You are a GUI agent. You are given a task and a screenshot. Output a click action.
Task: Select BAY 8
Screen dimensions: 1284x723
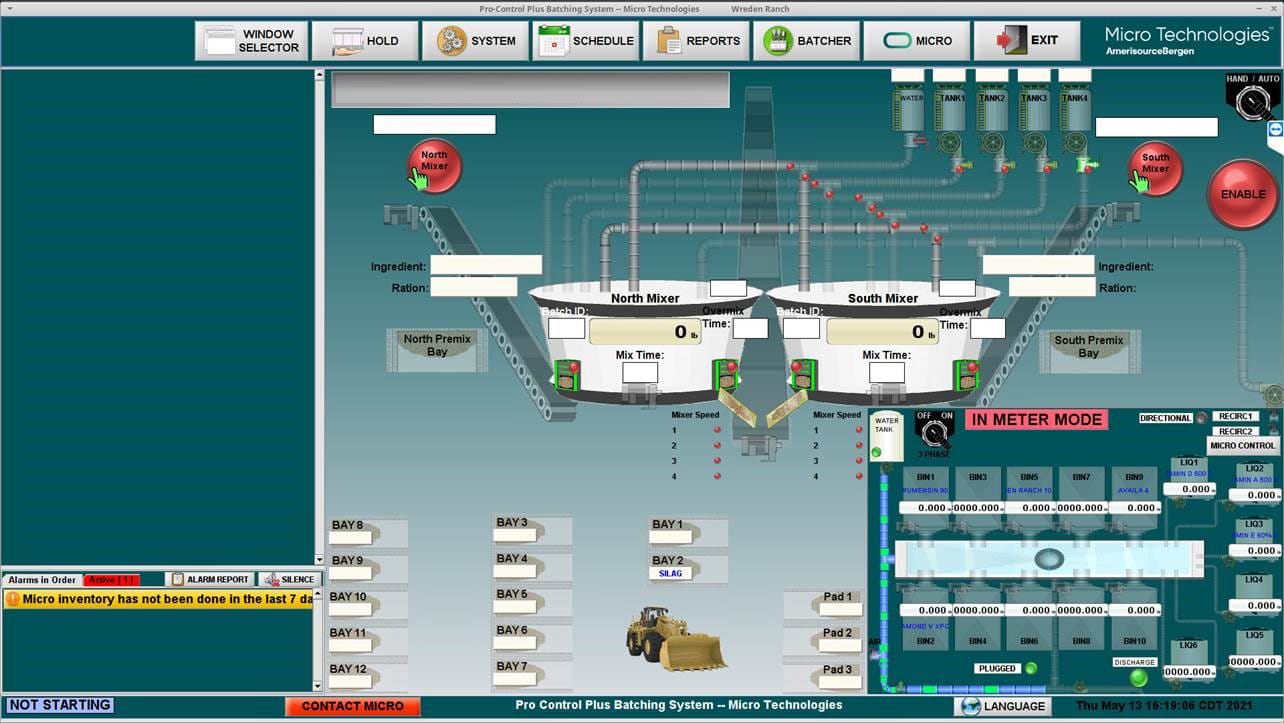click(367, 534)
